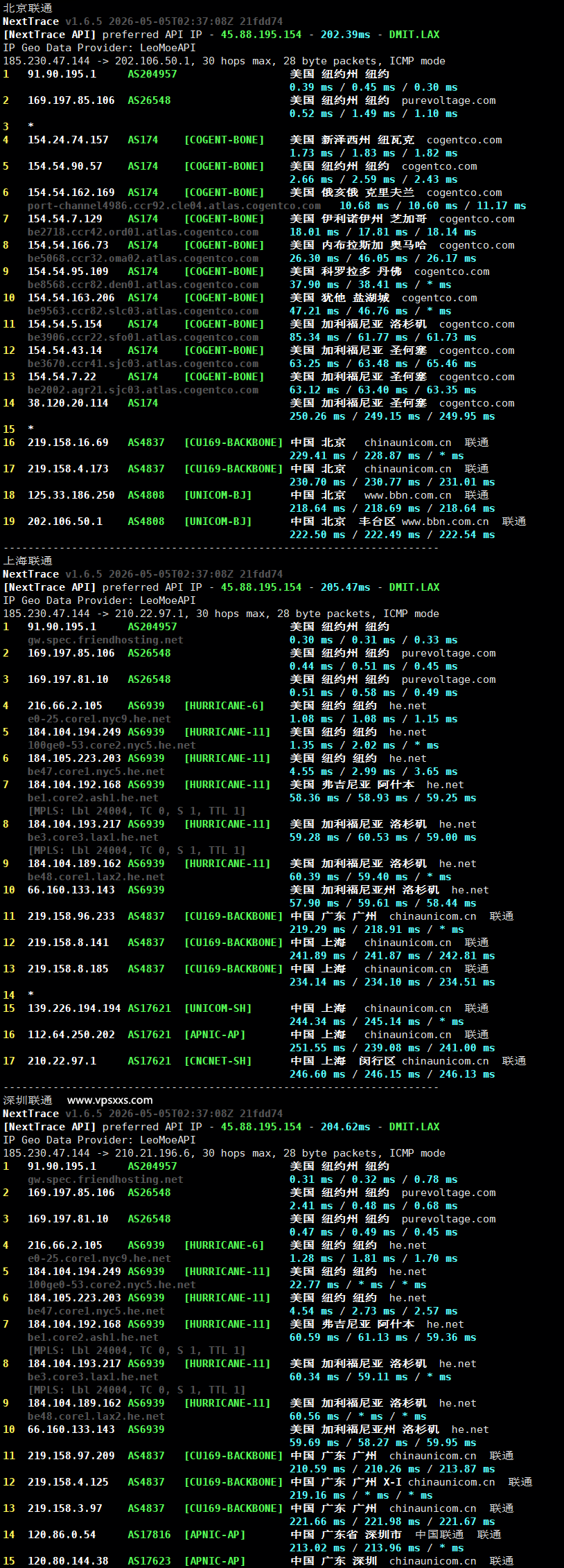Screen dimensions: 564x1568
Task: Click the 229.41 ms latency value
Action: click(x=317, y=456)
